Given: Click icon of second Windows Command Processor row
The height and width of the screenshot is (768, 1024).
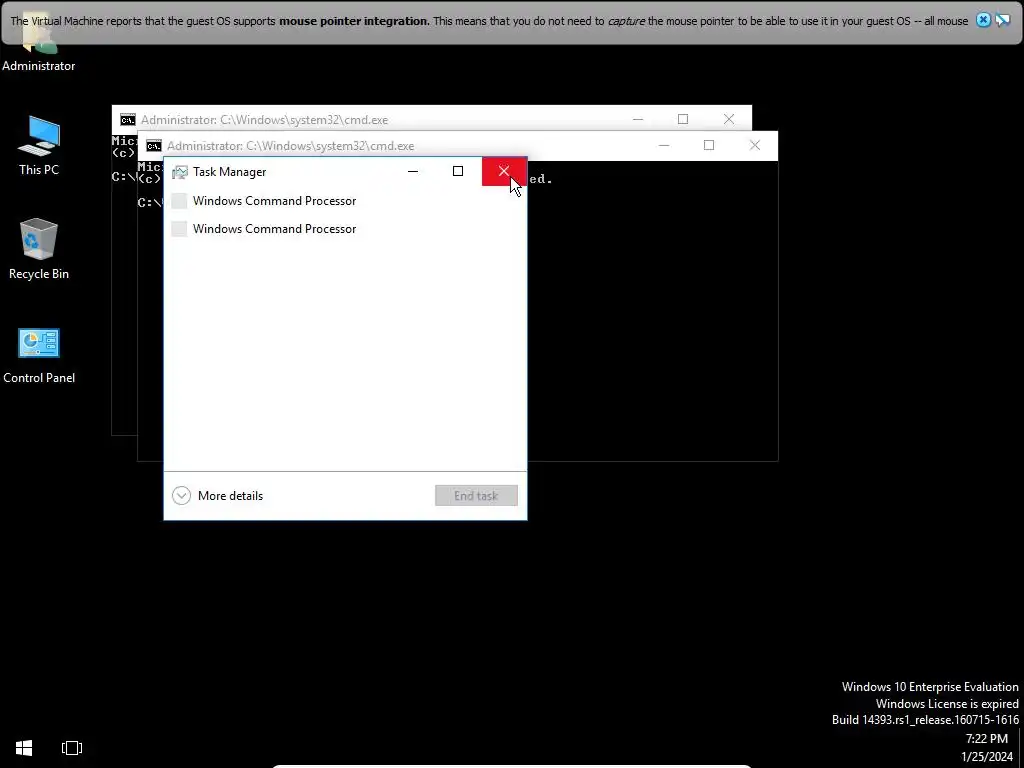Looking at the screenshot, I should 179,229.
